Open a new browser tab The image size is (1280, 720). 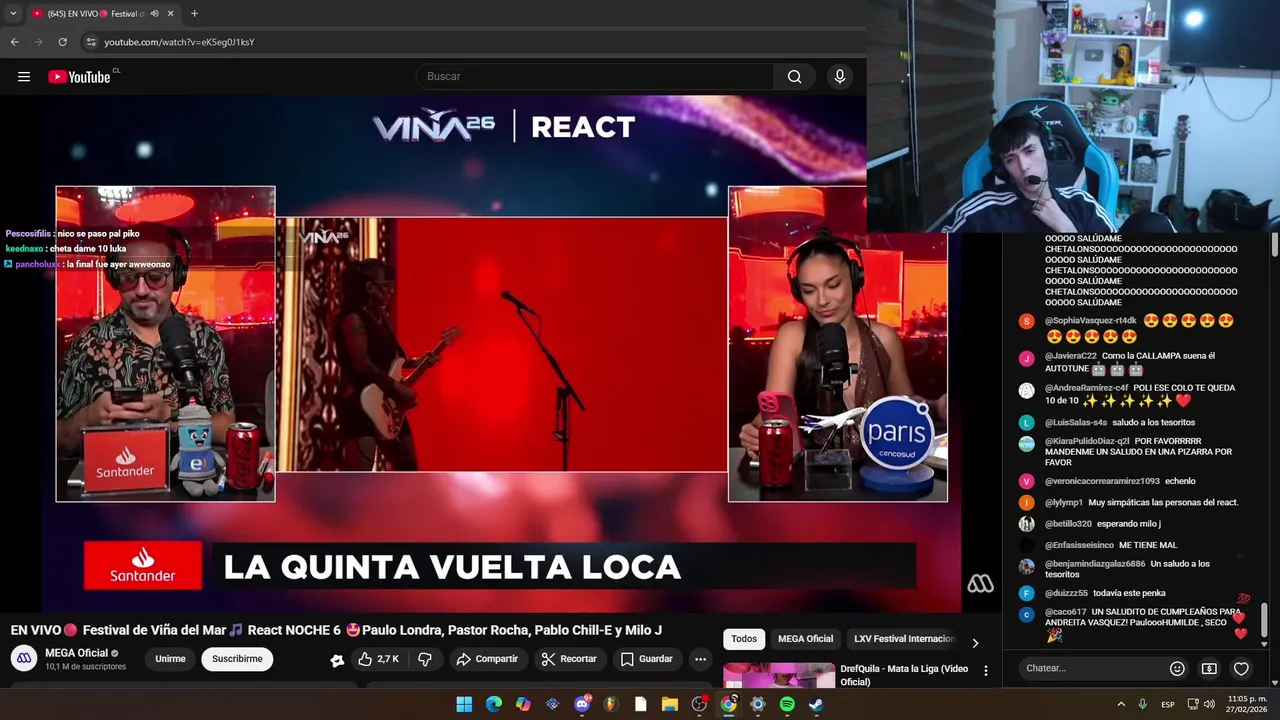pyautogui.click(x=194, y=14)
